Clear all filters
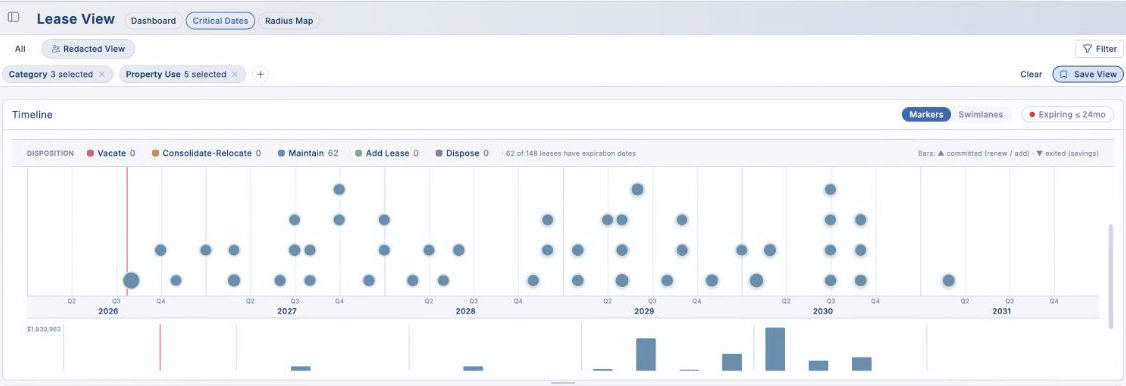 click(1031, 74)
